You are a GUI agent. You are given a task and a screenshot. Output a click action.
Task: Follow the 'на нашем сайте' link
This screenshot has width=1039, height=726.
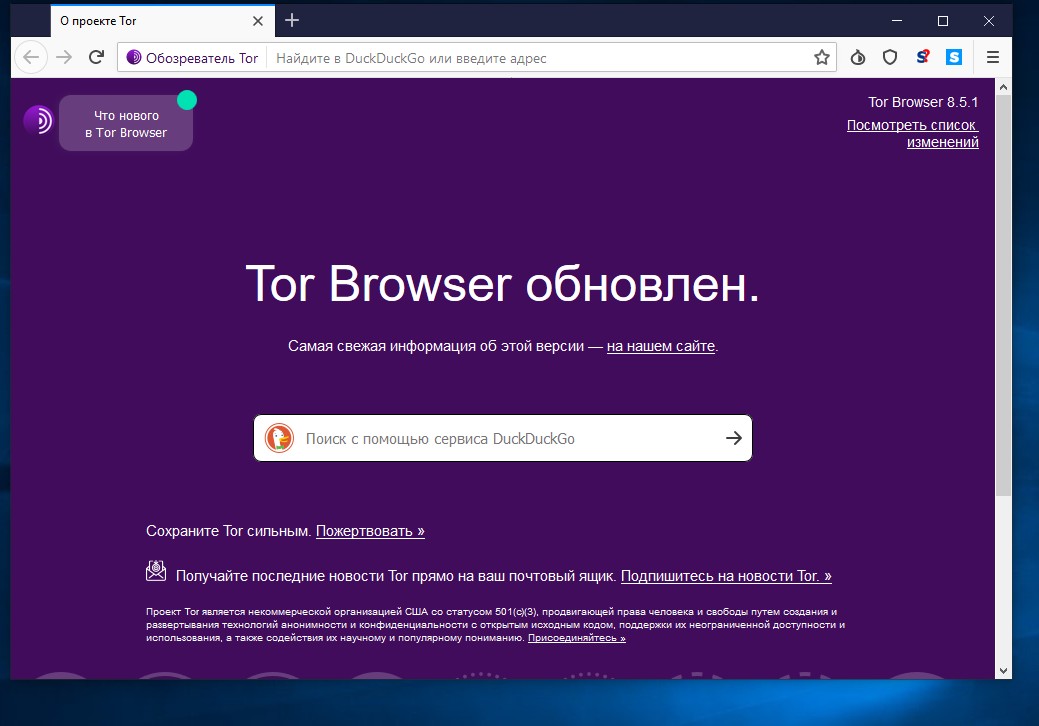[661, 346]
